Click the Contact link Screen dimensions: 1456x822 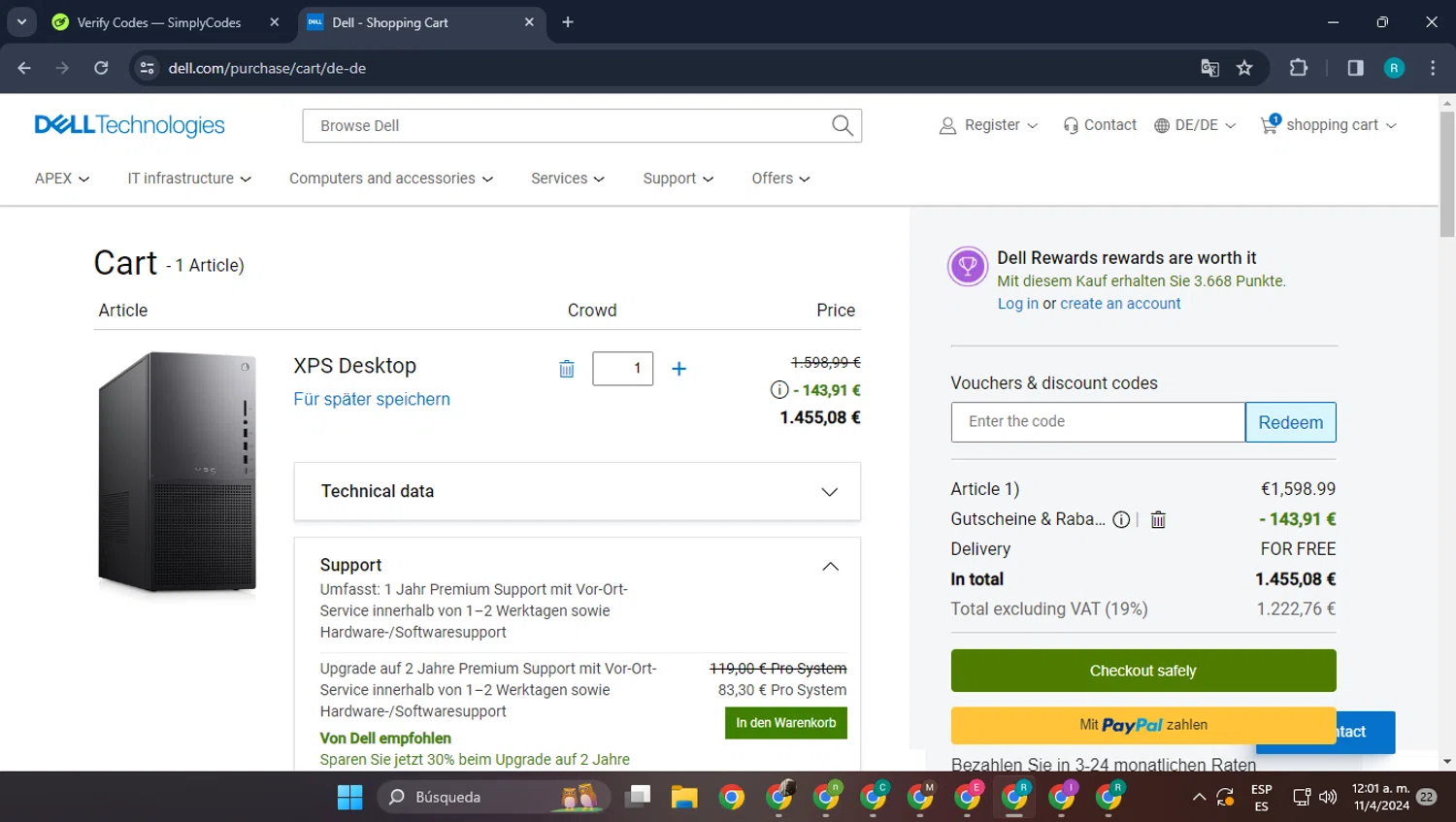tap(1100, 125)
